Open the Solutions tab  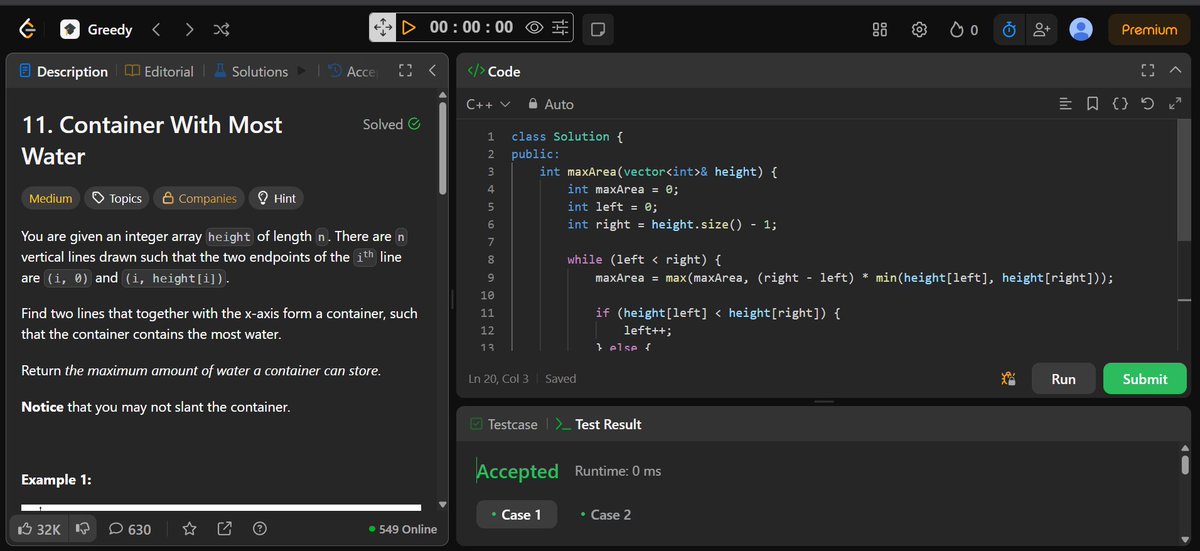click(250, 71)
